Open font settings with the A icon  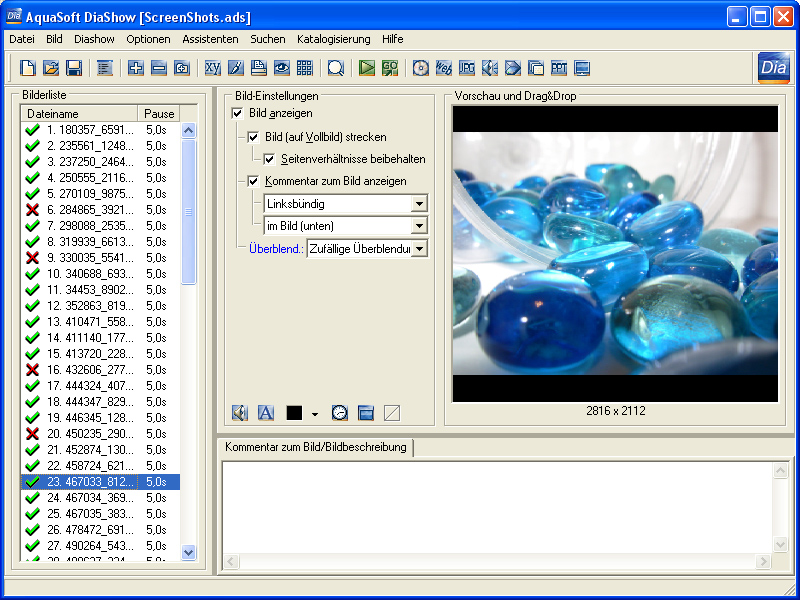pyautogui.click(x=266, y=412)
